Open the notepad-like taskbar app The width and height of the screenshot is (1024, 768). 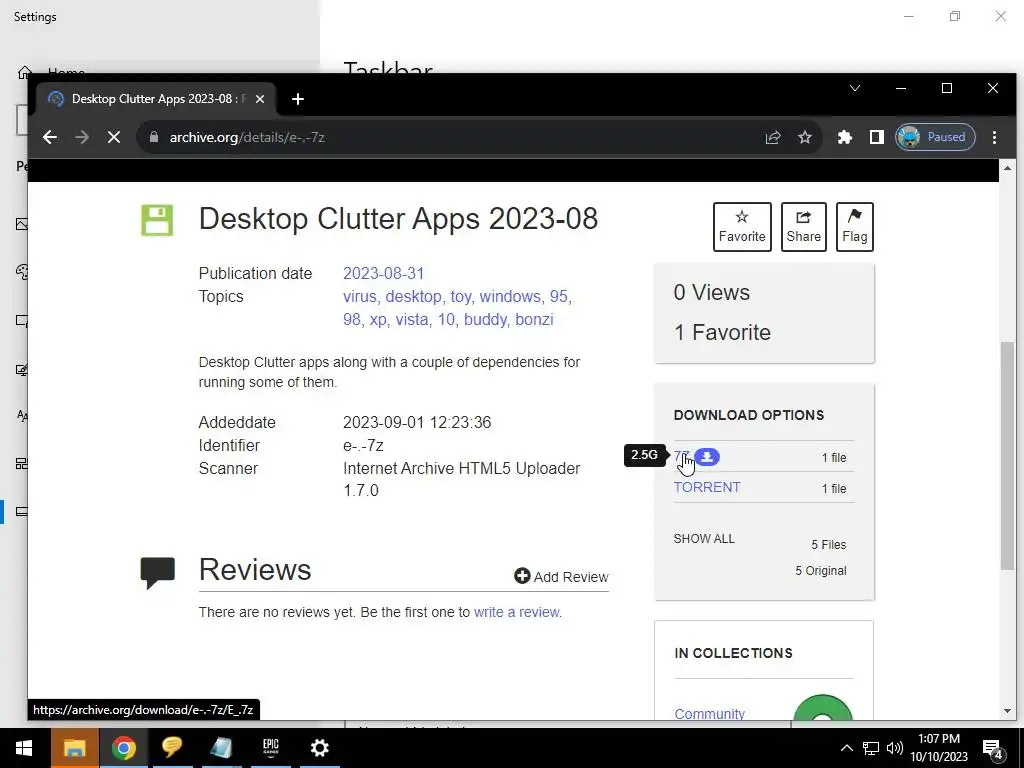221,748
